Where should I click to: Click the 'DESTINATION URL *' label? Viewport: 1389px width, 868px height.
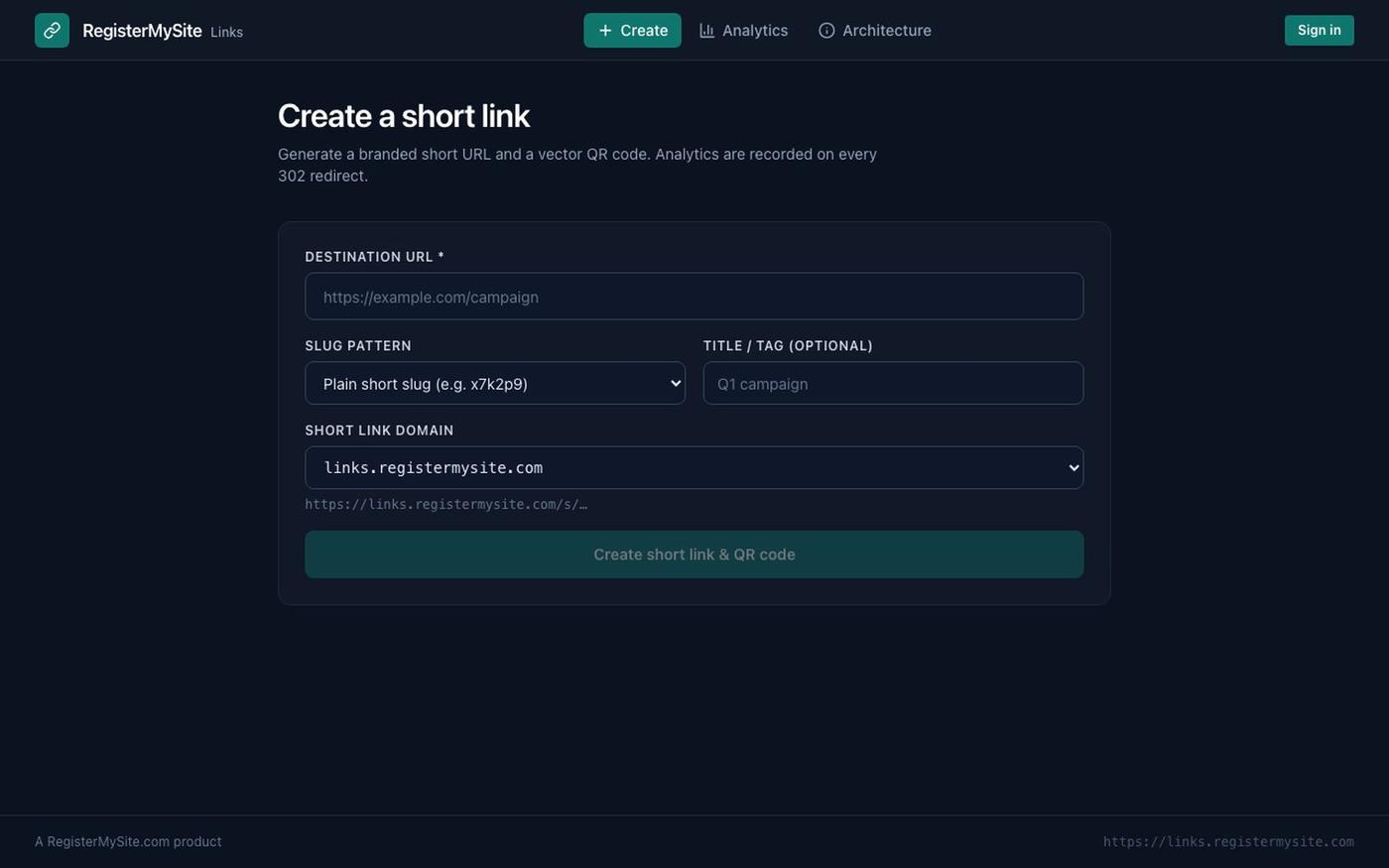[374, 257]
